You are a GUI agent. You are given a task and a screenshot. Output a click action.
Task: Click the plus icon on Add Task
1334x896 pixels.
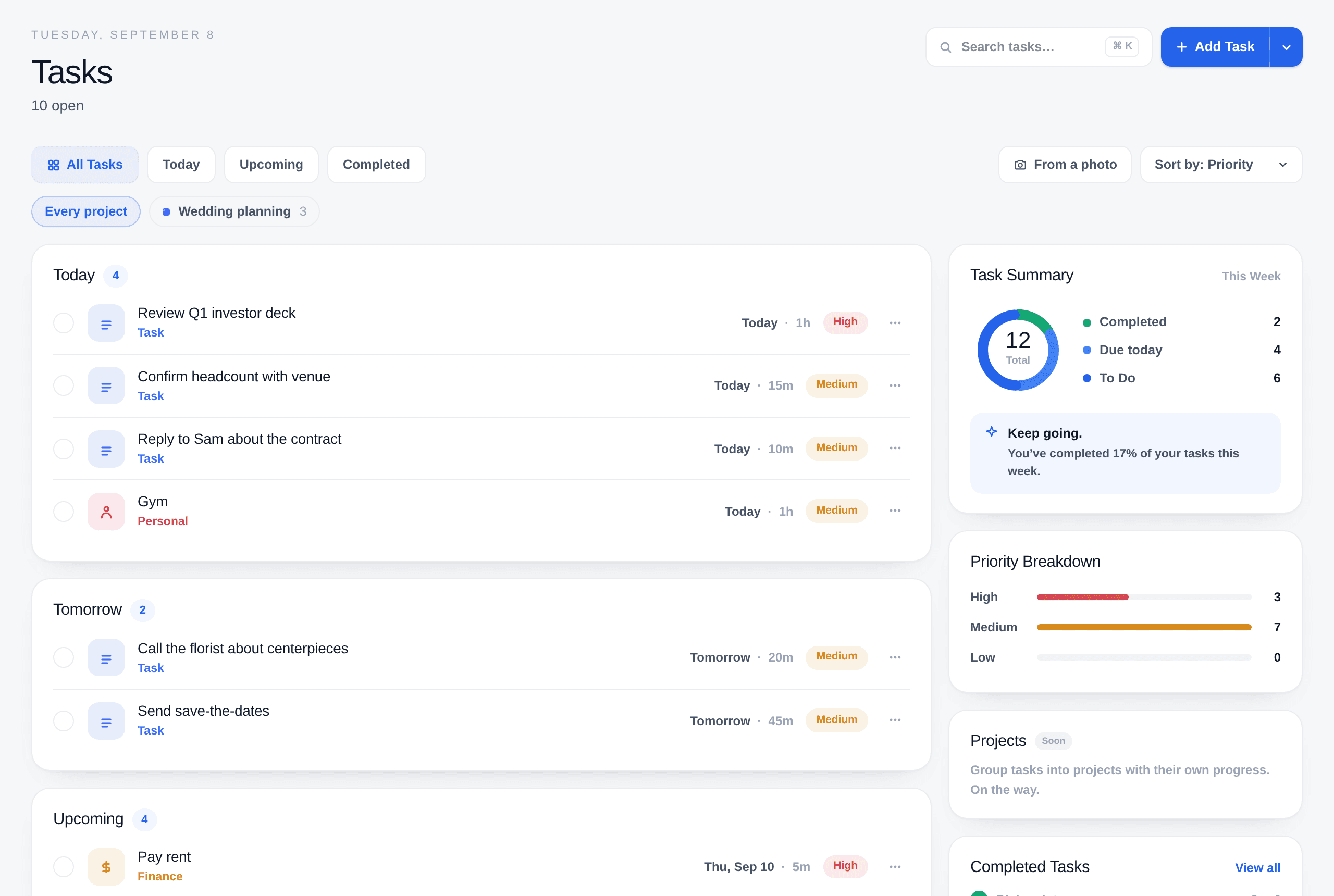[1181, 47]
